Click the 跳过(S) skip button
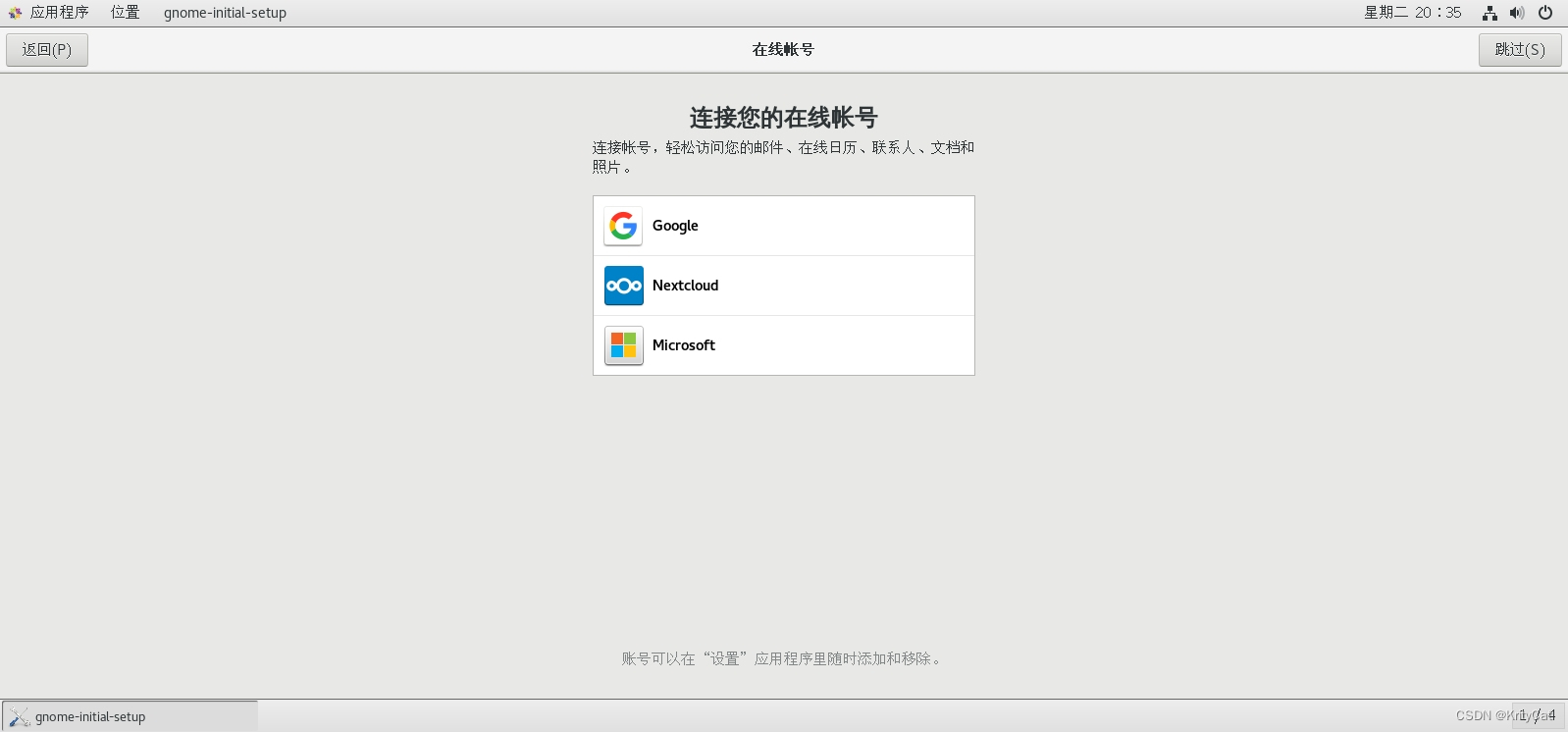The width and height of the screenshot is (1568, 732). (x=1520, y=50)
